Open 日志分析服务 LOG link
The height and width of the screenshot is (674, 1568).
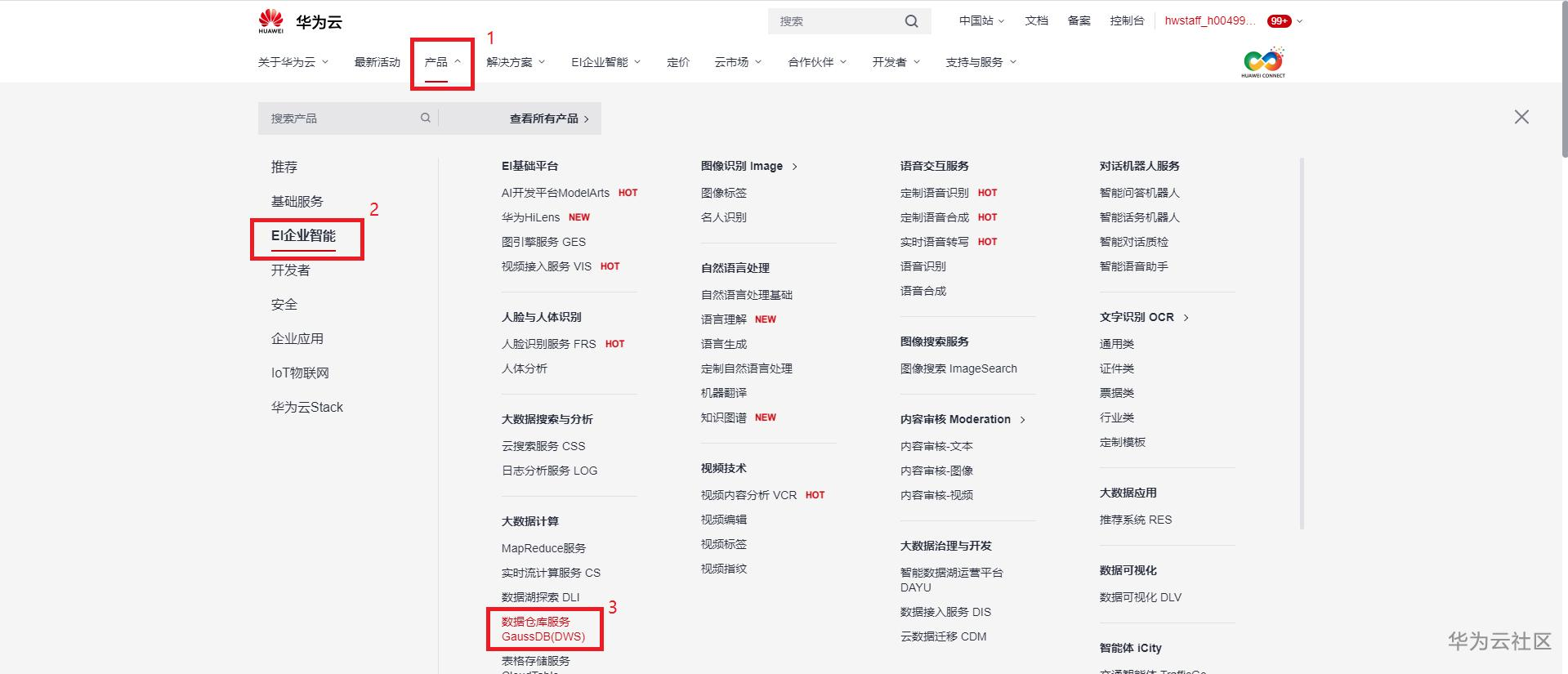[549, 471]
